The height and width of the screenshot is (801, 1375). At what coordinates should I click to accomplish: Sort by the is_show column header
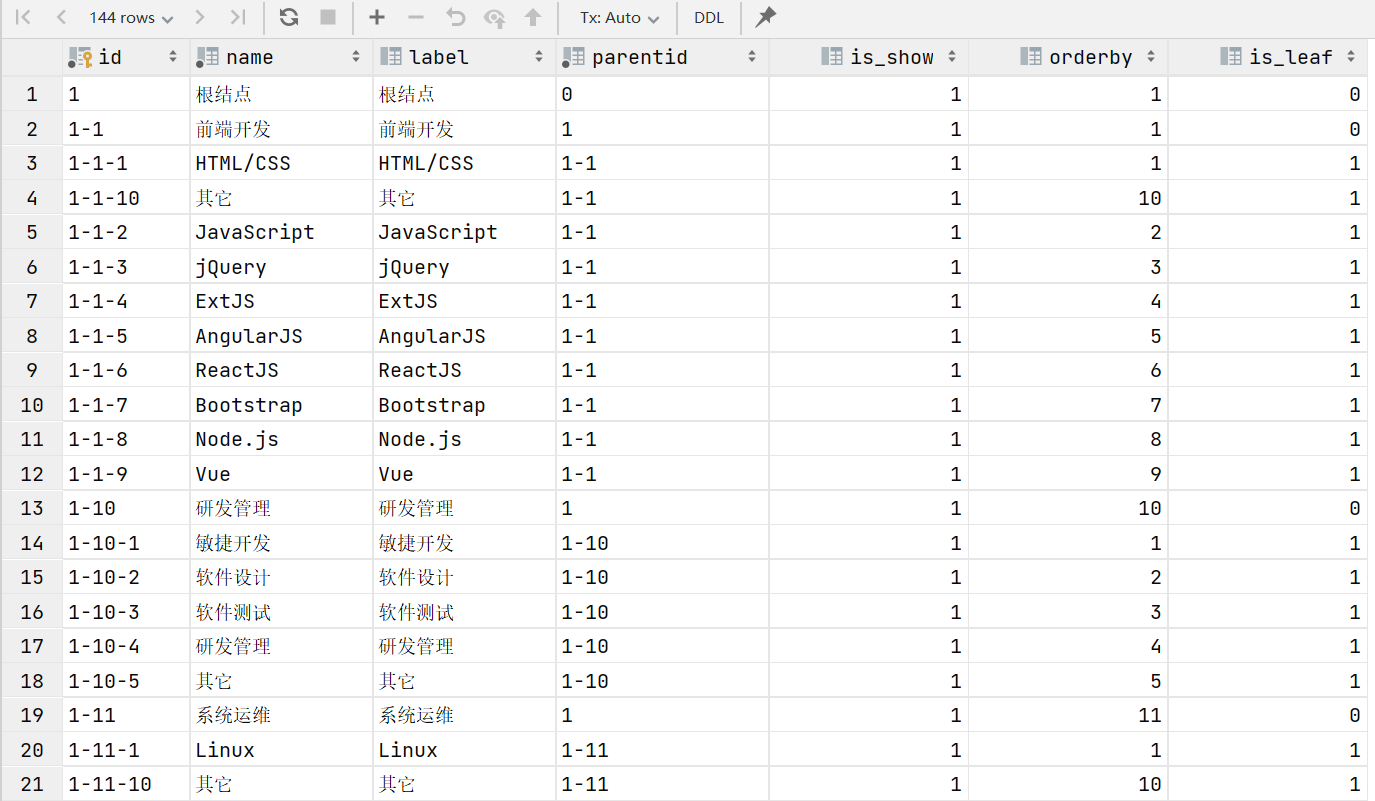tap(868, 57)
